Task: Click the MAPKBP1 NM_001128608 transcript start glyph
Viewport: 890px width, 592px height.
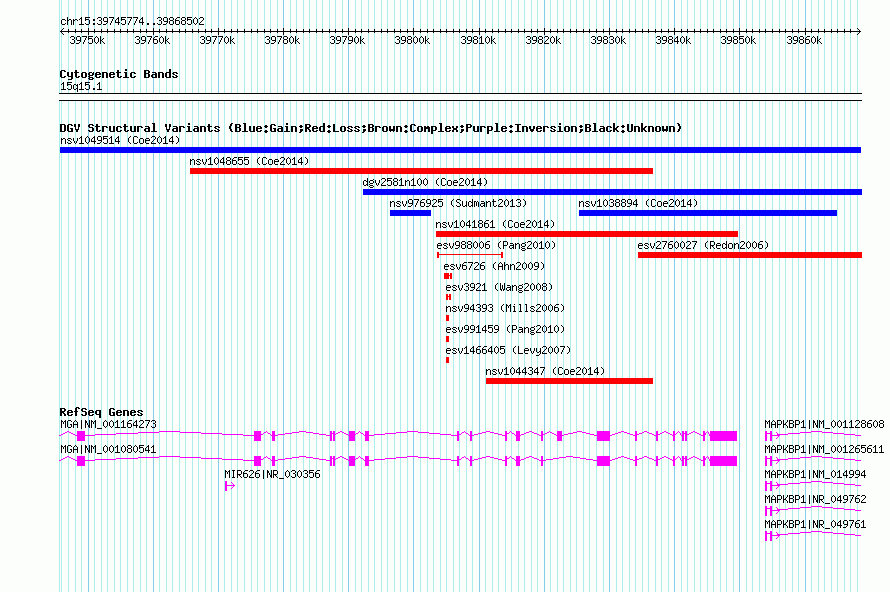Action: [771, 436]
